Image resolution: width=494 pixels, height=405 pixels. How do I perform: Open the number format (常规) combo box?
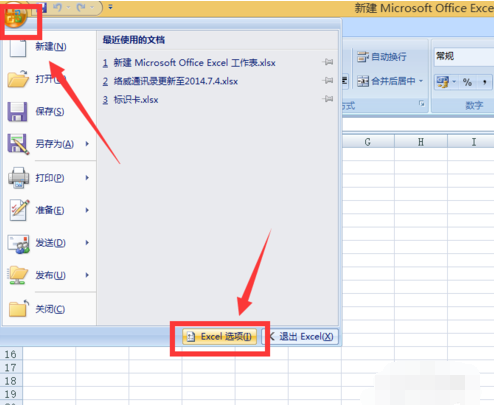point(464,56)
